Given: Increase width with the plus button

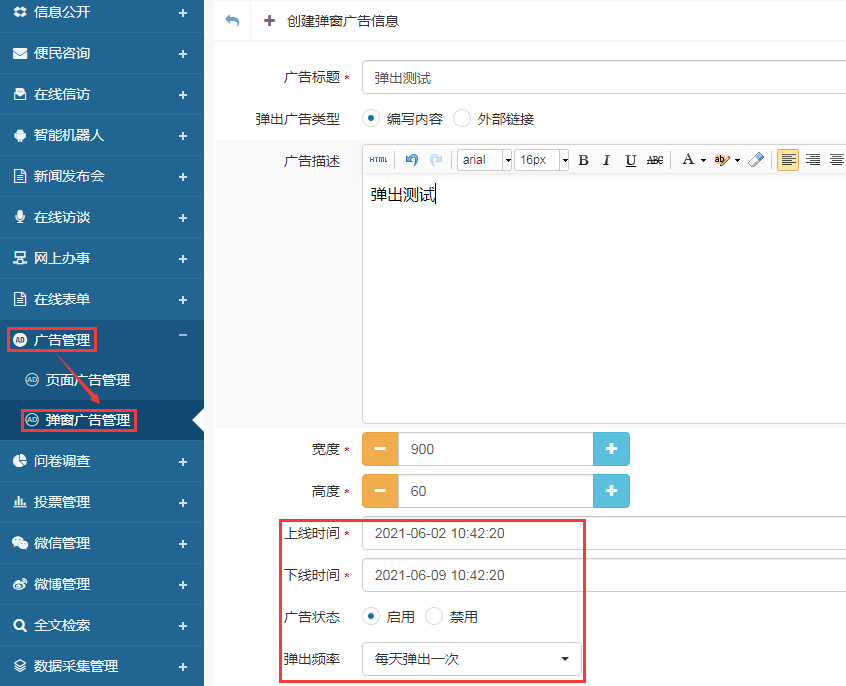Looking at the screenshot, I should click(x=611, y=450).
